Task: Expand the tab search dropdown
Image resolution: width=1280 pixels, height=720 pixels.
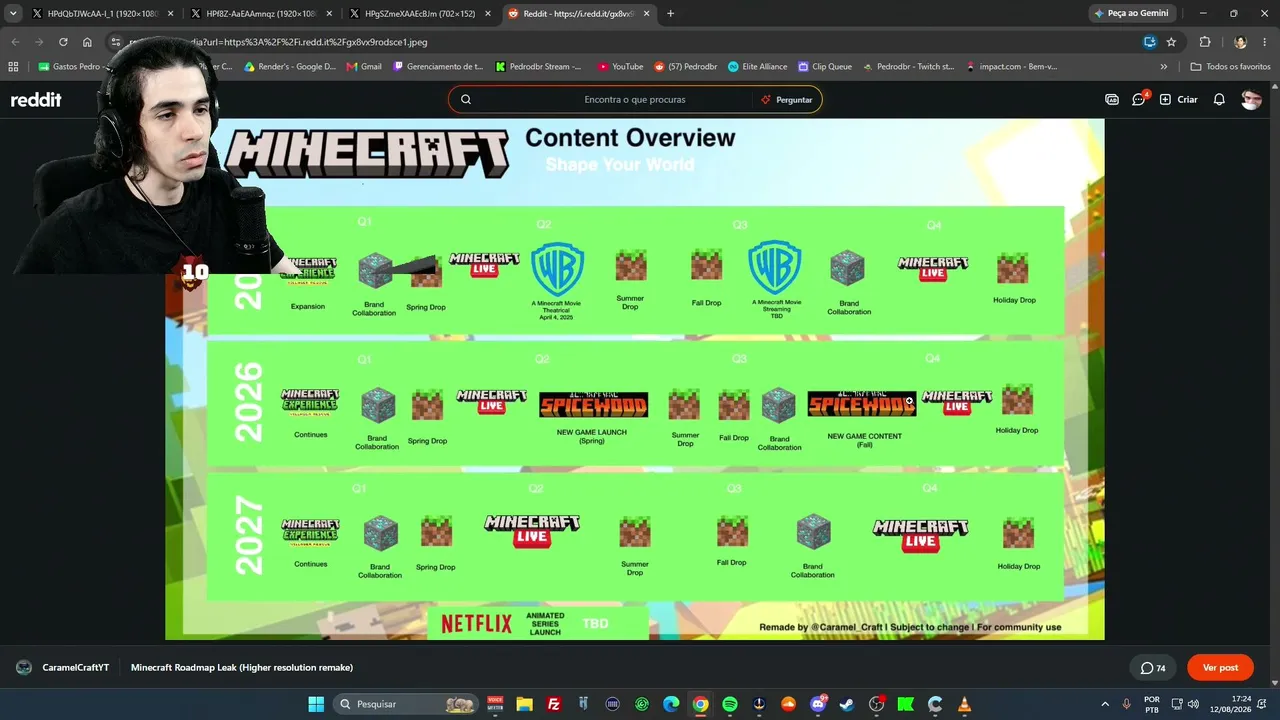Action: 13,14
